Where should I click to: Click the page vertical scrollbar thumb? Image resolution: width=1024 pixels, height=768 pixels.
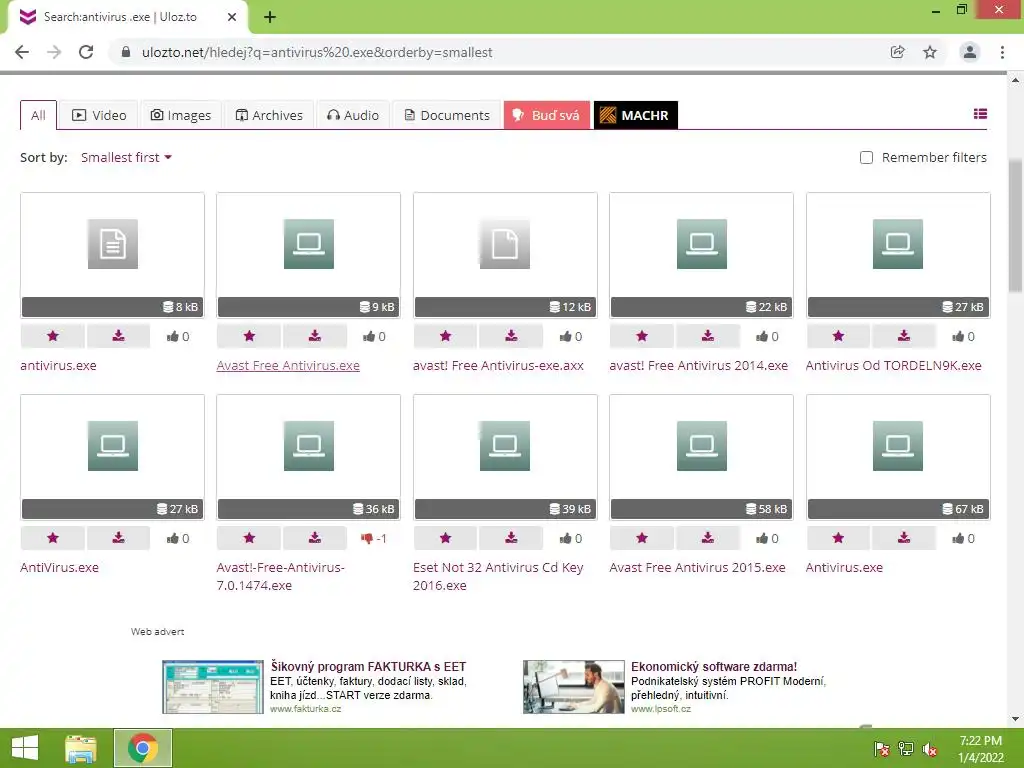1015,225
